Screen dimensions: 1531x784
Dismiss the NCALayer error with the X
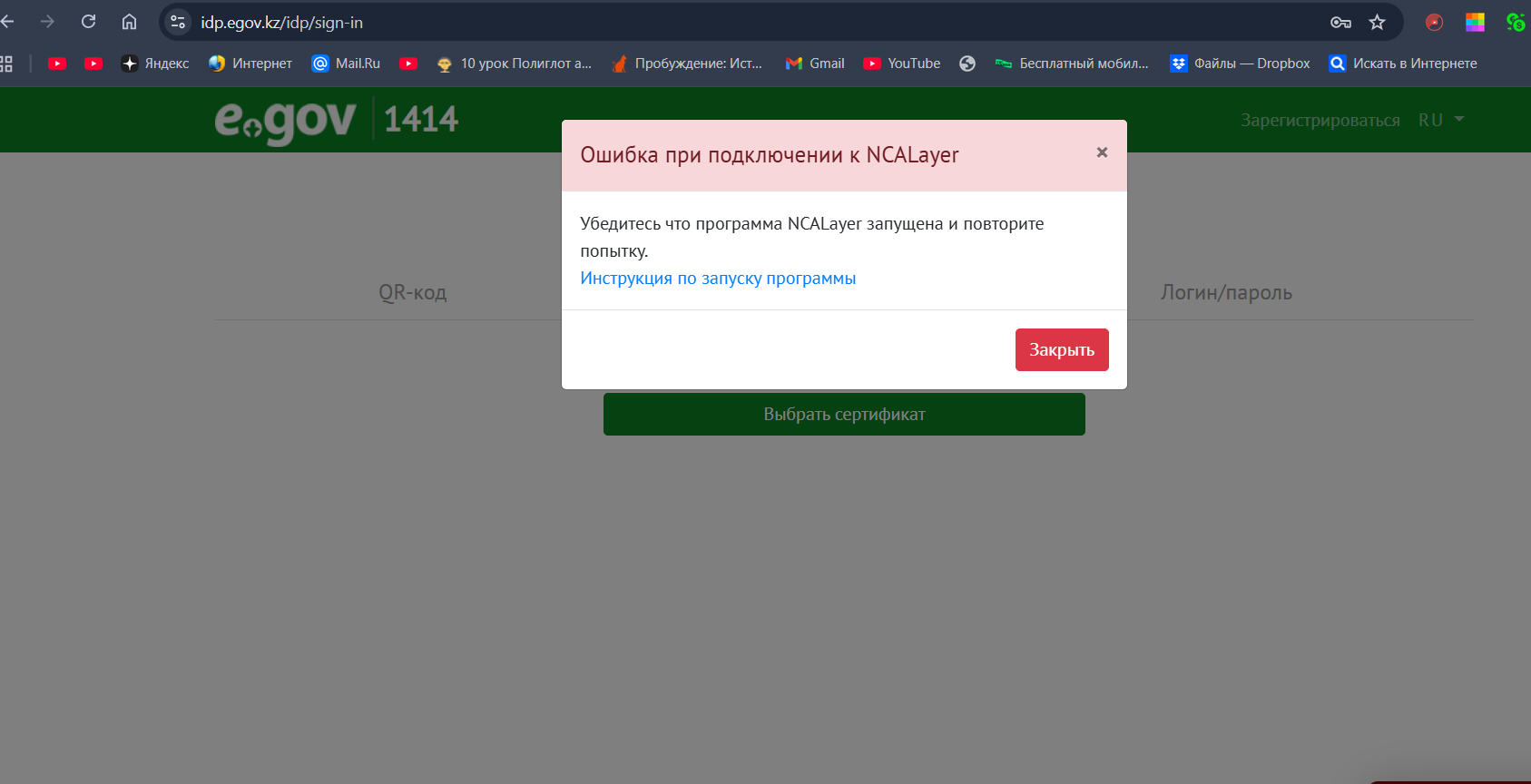1102,152
